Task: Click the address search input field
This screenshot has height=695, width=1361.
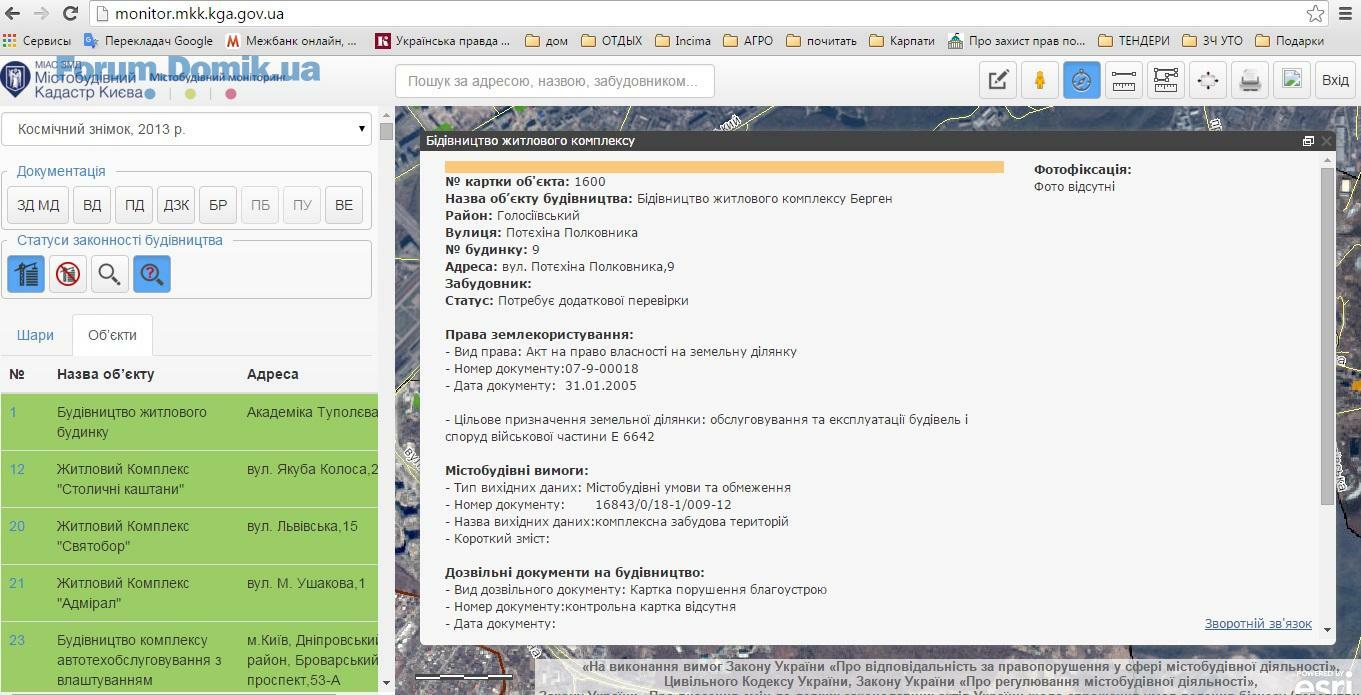Action: point(555,81)
